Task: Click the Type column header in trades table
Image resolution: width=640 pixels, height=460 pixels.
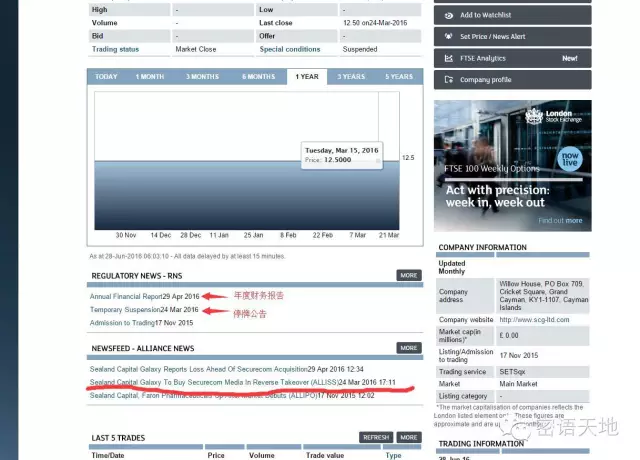Action: (393, 456)
